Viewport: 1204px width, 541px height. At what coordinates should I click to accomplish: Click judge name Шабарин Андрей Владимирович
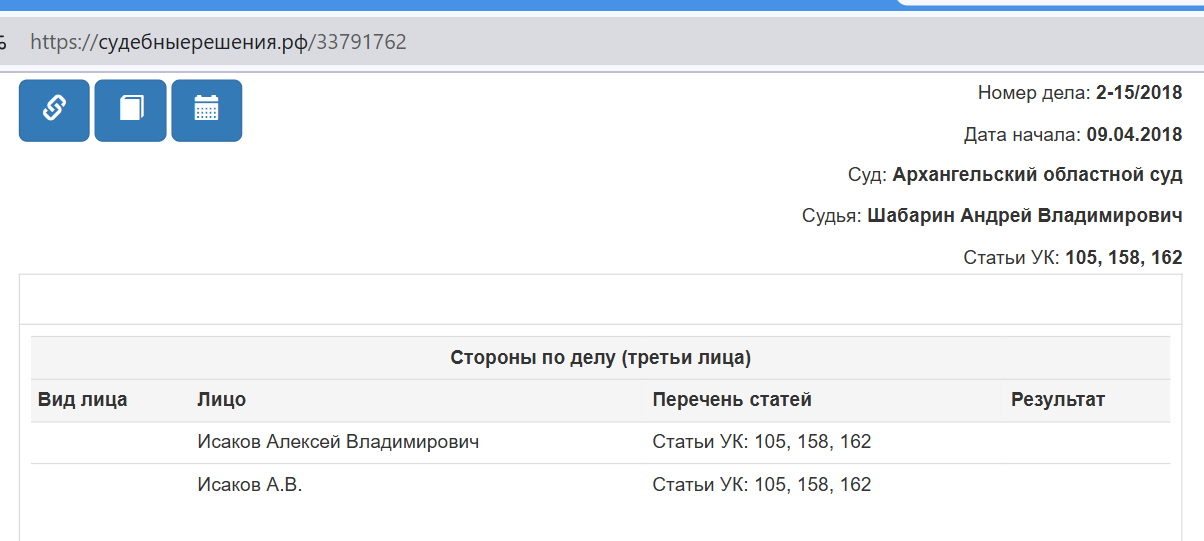pyautogui.click(x=1025, y=216)
